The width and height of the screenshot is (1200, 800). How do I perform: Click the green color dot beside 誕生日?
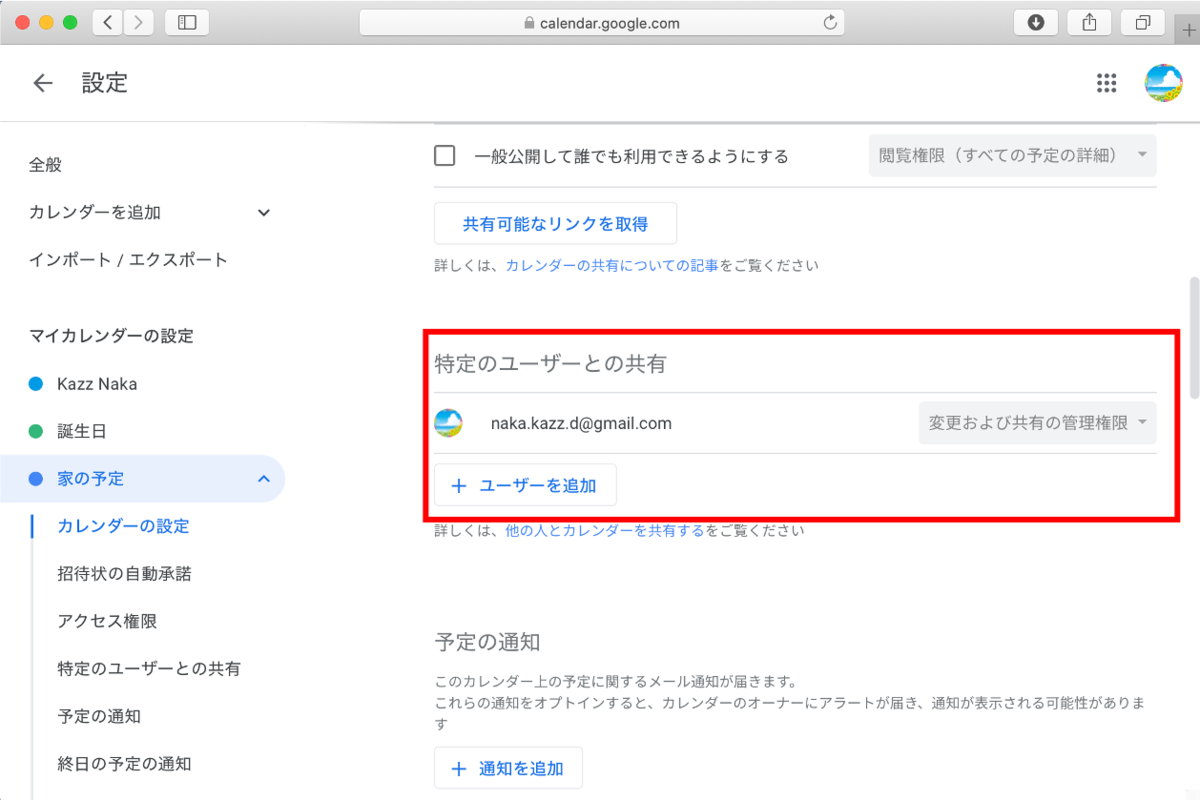[36, 431]
